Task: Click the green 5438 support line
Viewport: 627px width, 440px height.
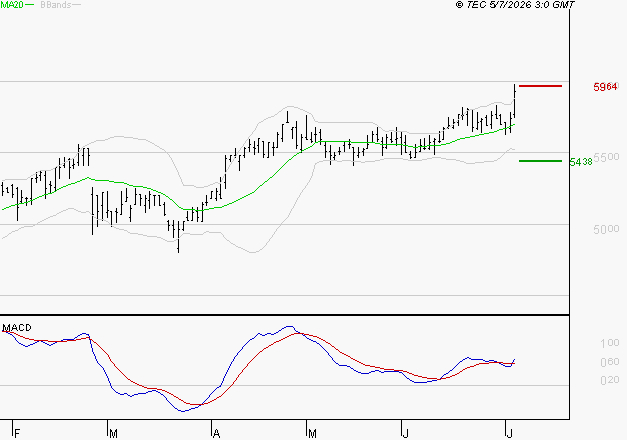Action: 540,161
